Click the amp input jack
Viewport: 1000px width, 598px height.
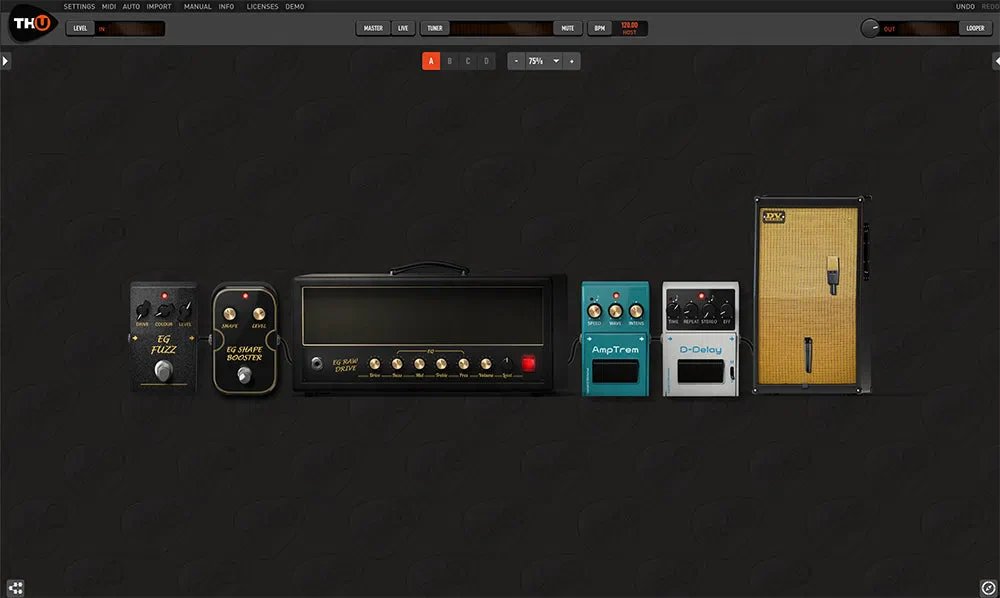(316, 363)
